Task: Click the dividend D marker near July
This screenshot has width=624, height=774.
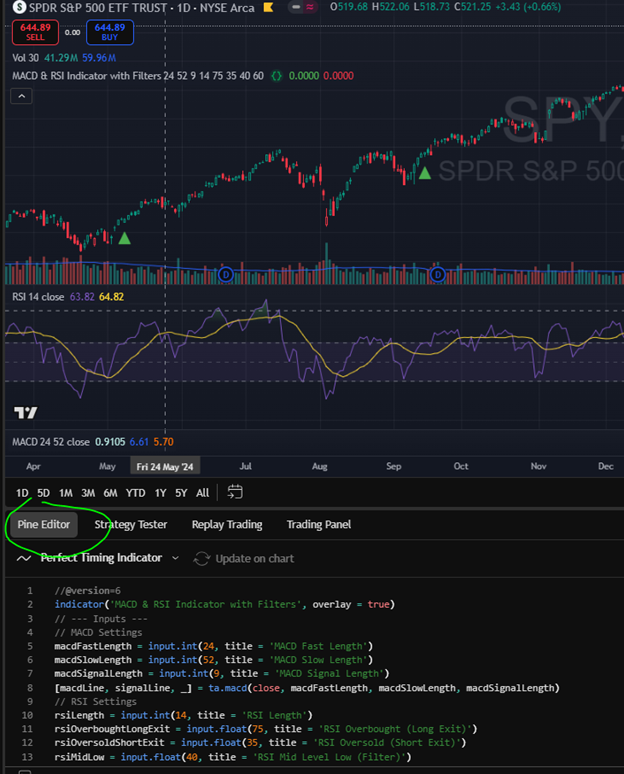Action: pyautogui.click(x=226, y=274)
